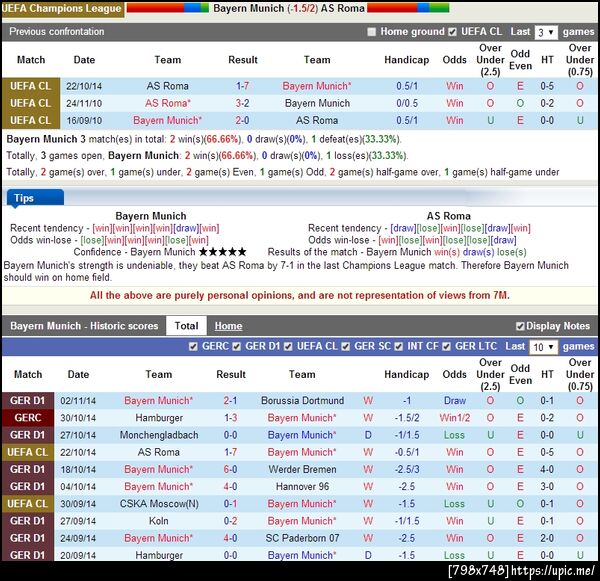Click Werder Bremen team name
This screenshot has width=600, height=581.
[x=302, y=470]
